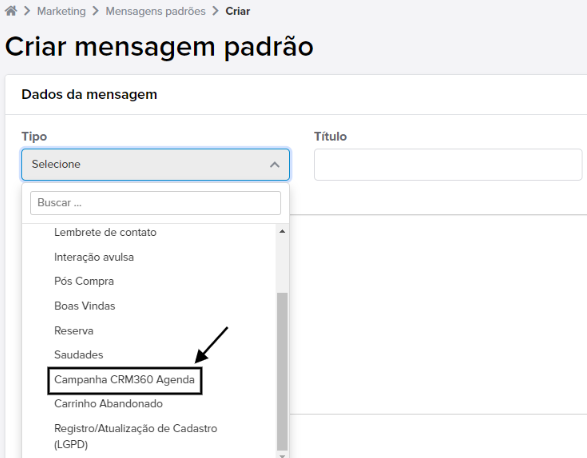The height and width of the screenshot is (458, 587).
Task: Click the dropdown list scrollbar thumb
Action: click(282, 371)
